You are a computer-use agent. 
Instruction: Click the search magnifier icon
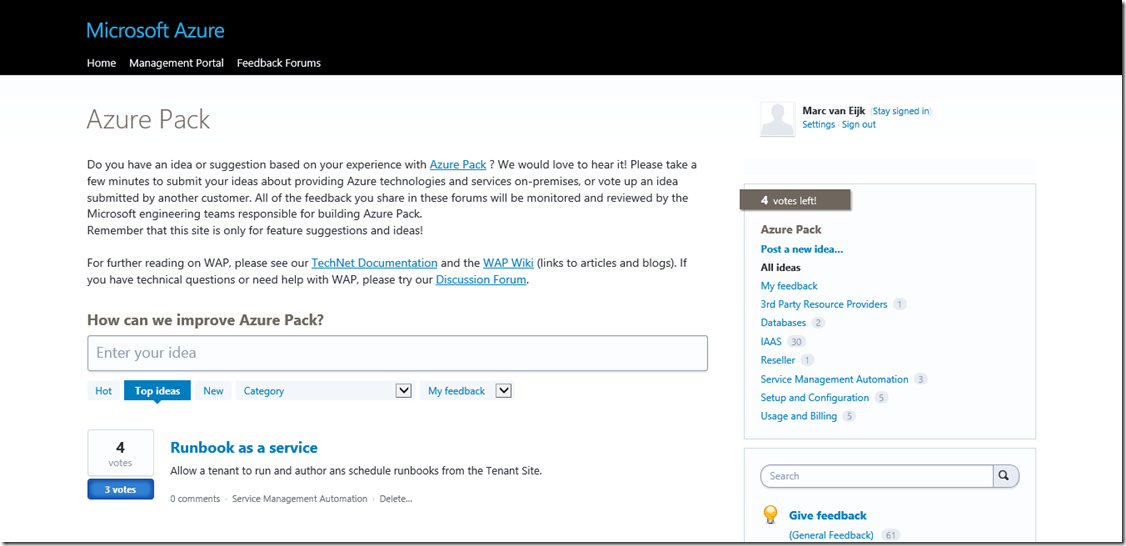(1005, 476)
